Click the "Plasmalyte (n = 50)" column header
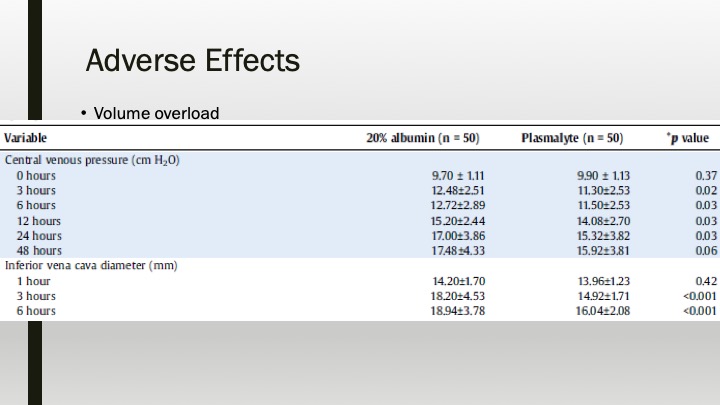Image resolution: width=720 pixels, height=405 pixels. [x=572, y=138]
